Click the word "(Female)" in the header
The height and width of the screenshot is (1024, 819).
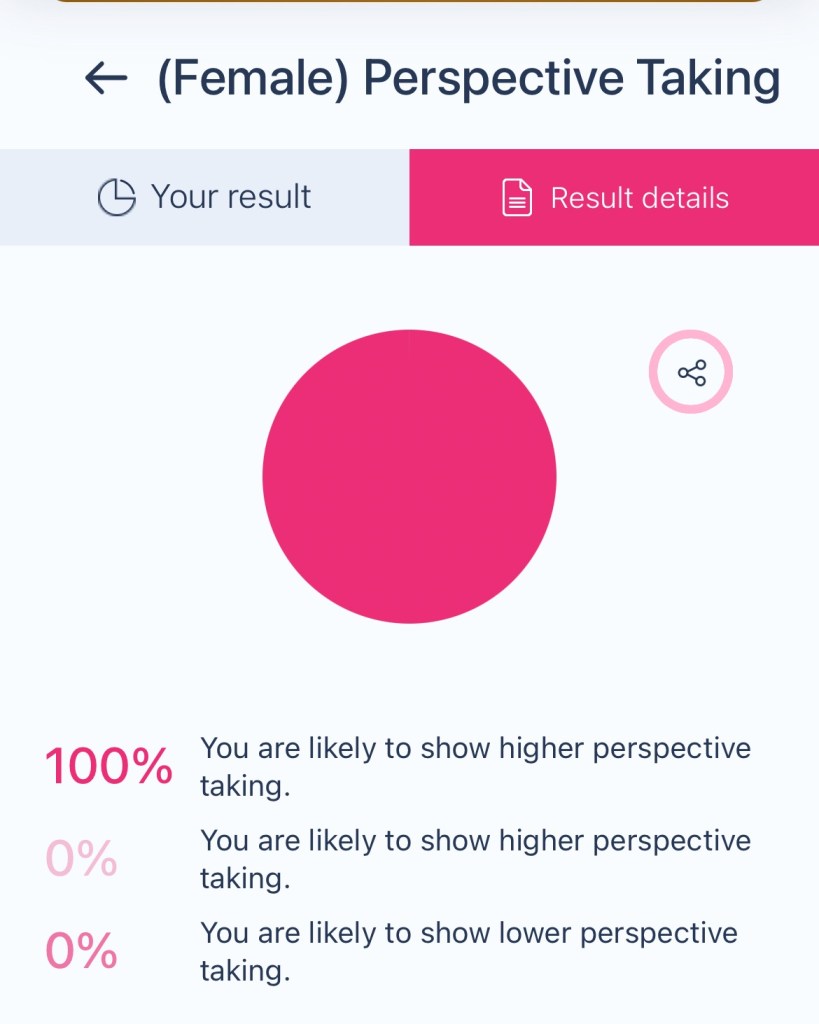[252, 78]
